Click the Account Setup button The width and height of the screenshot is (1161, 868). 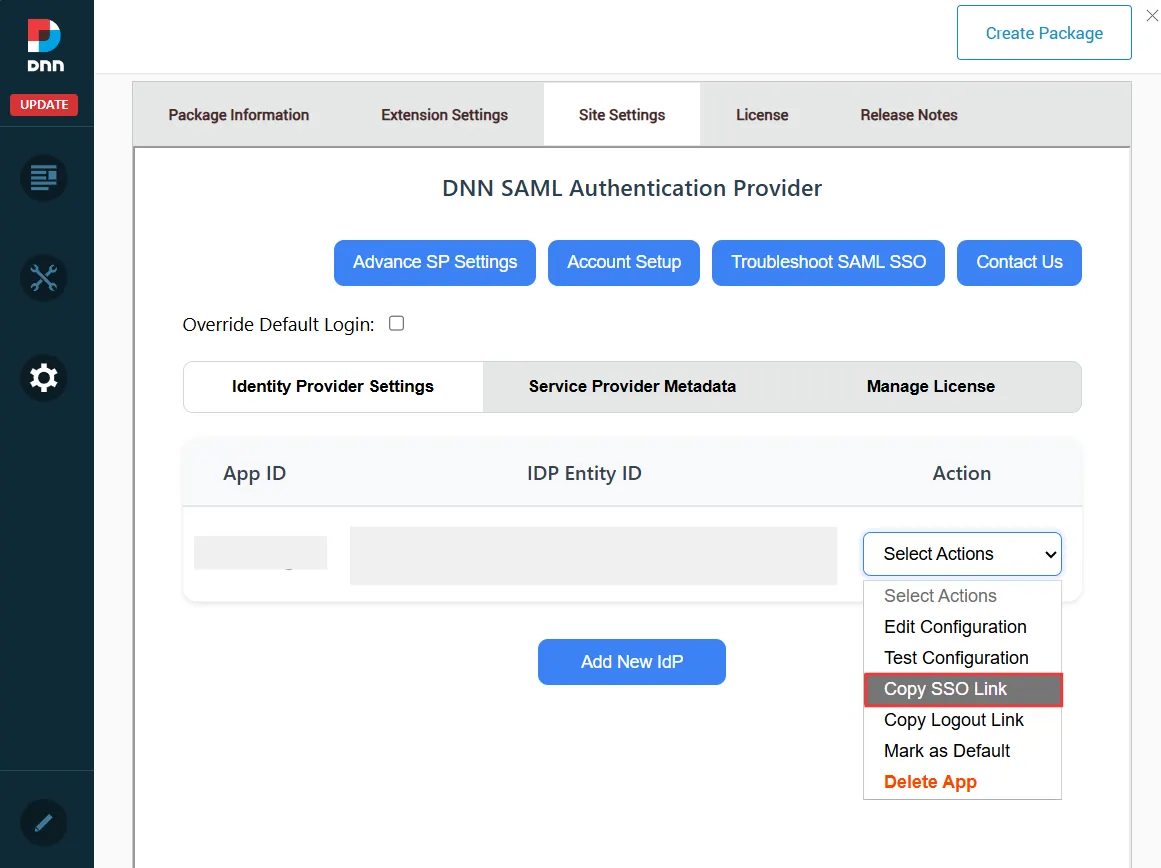coord(623,262)
